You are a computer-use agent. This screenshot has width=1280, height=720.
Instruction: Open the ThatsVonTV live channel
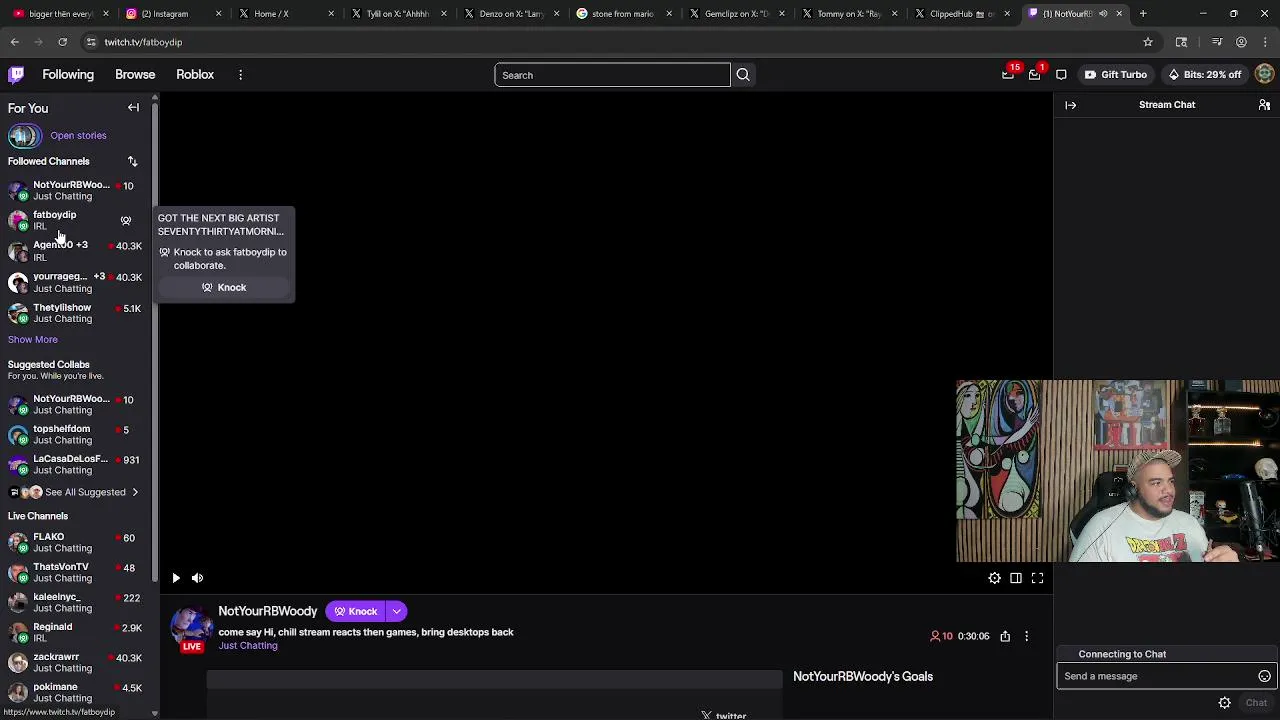click(75, 572)
